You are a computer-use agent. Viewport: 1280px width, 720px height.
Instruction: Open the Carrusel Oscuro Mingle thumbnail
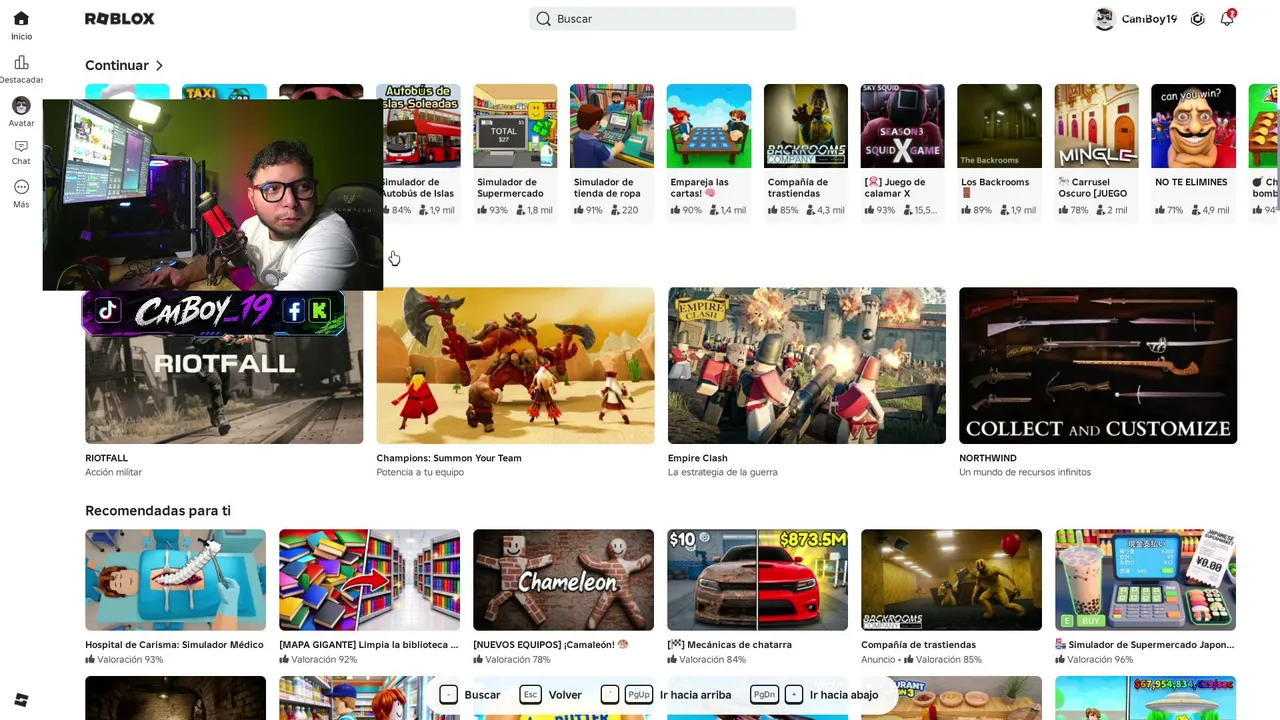coord(1096,126)
